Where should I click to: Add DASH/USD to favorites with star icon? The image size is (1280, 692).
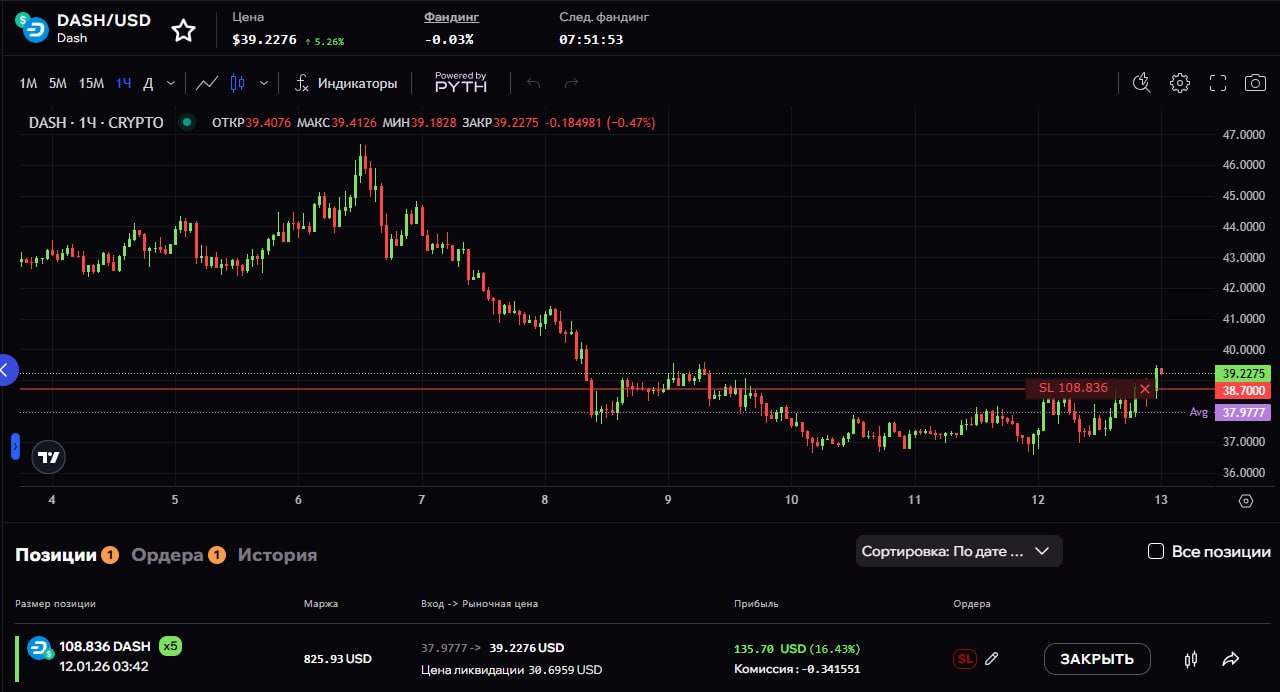[x=183, y=31]
